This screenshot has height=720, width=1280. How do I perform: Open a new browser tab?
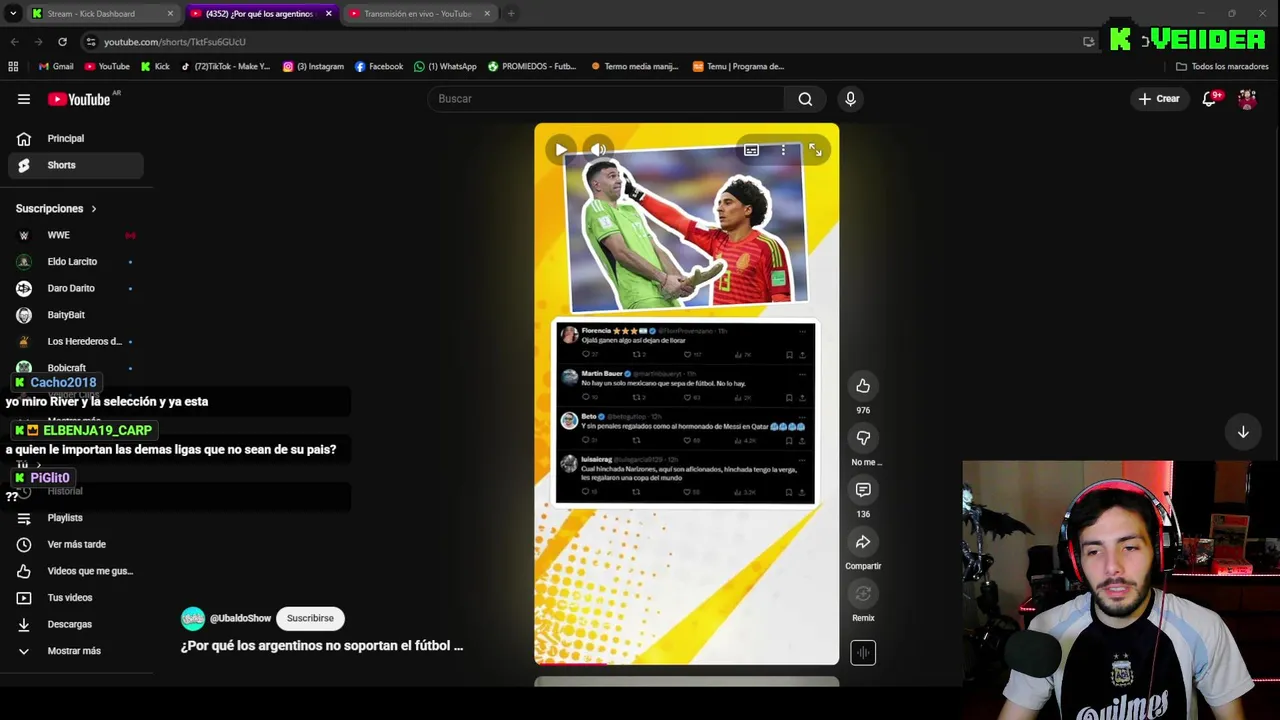tap(511, 14)
